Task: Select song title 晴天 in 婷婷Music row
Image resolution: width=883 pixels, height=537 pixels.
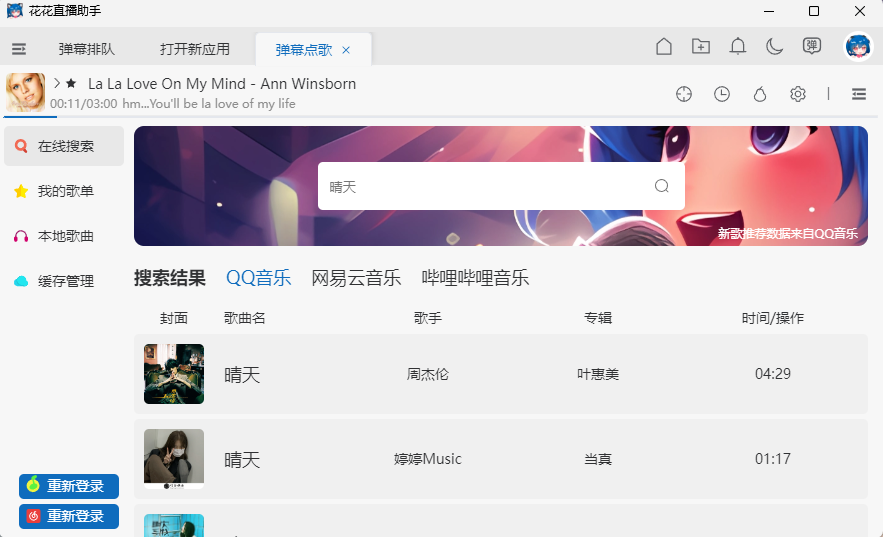Action: pyautogui.click(x=242, y=460)
